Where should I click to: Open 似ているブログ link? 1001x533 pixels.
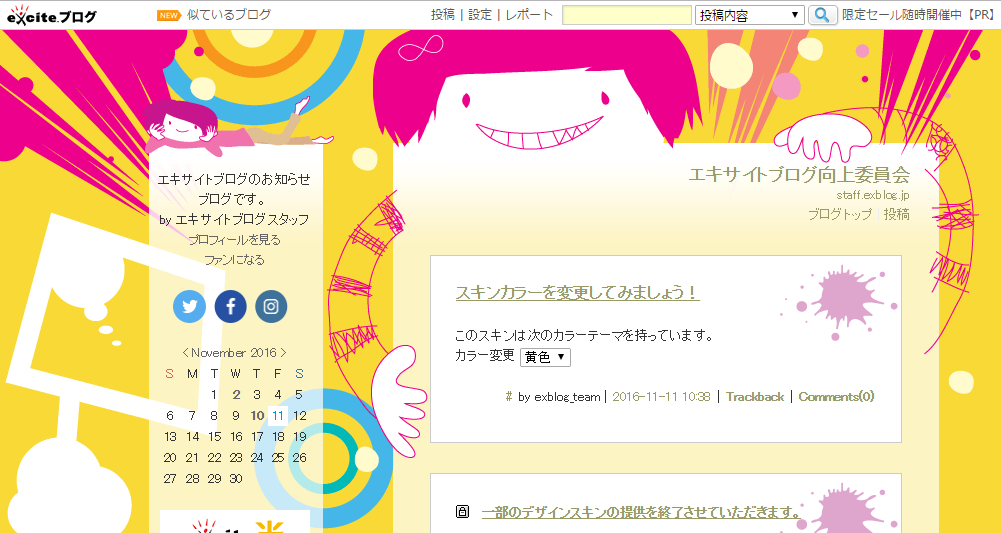click(229, 15)
